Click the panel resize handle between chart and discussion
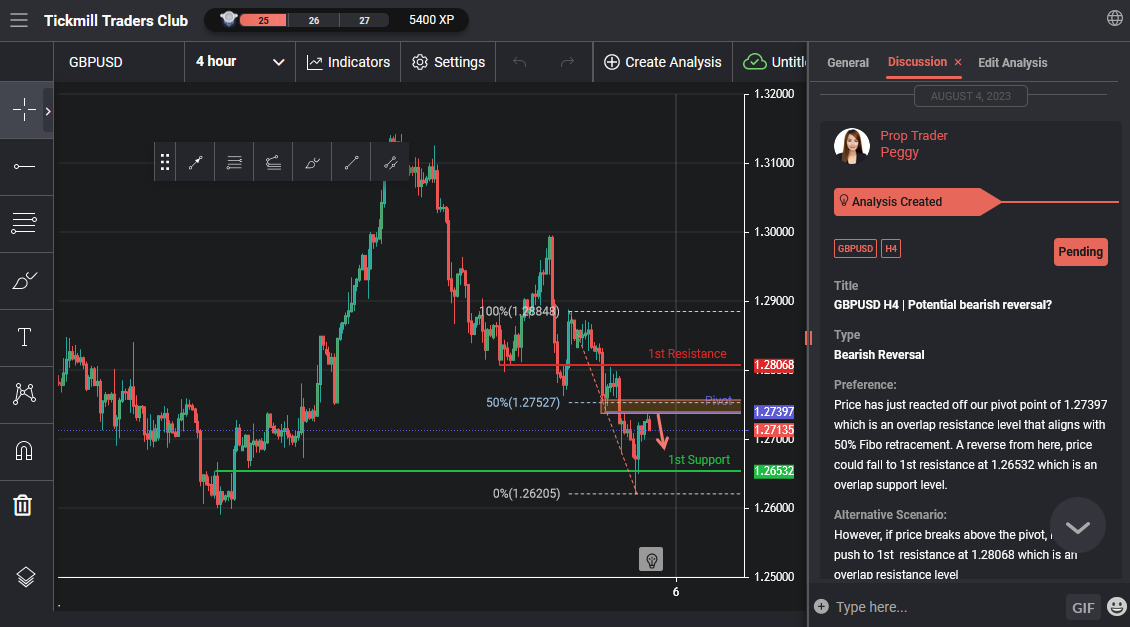 click(809, 337)
